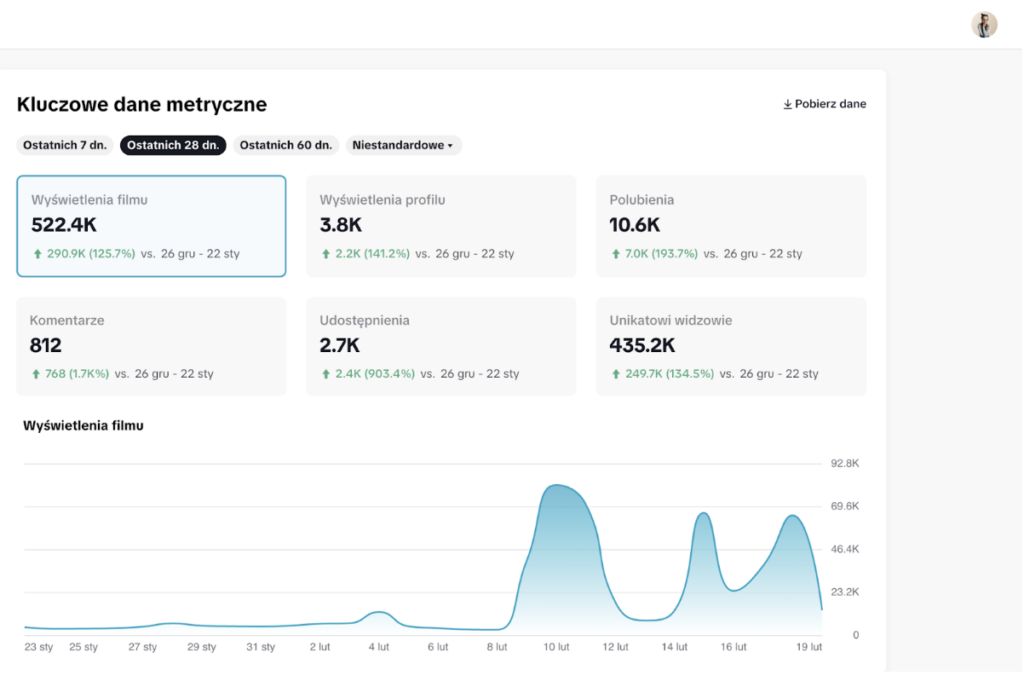Download data via Pobierz dane
The width and height of the screenshot is (1024, 687).
click(824, 104)
